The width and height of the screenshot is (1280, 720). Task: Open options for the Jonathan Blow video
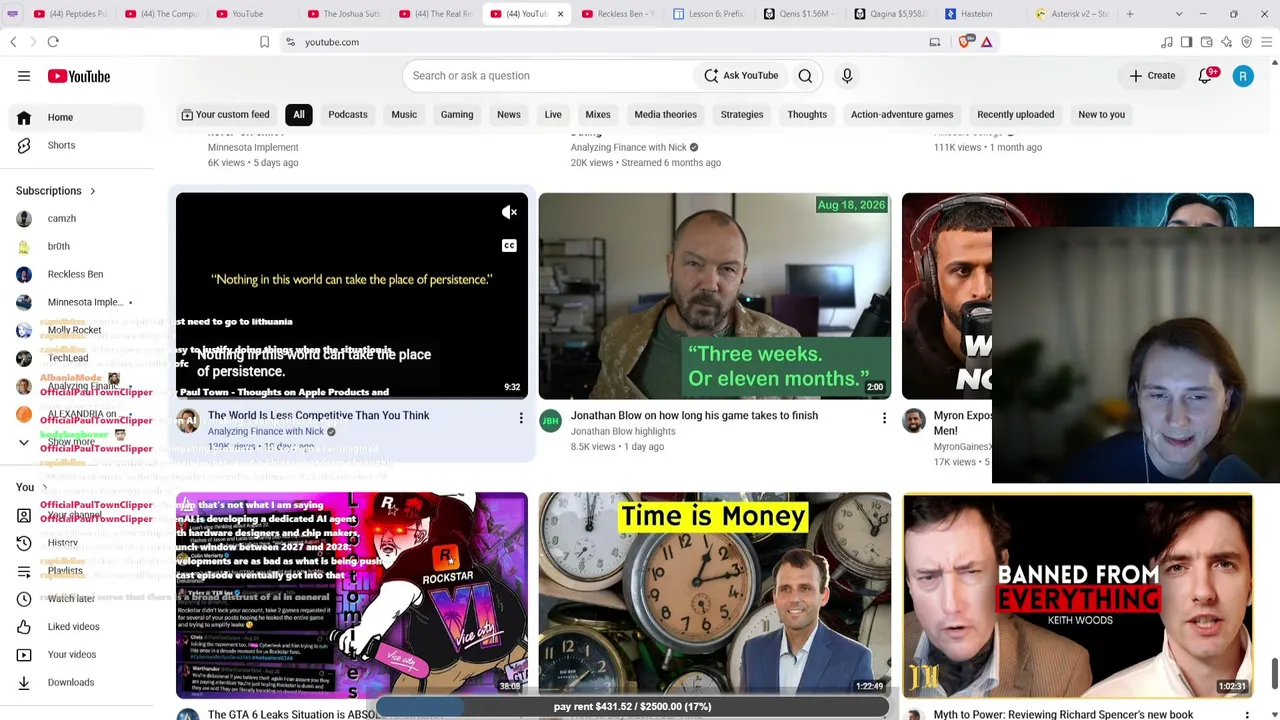pyautogui.click(x=884, y=418)
